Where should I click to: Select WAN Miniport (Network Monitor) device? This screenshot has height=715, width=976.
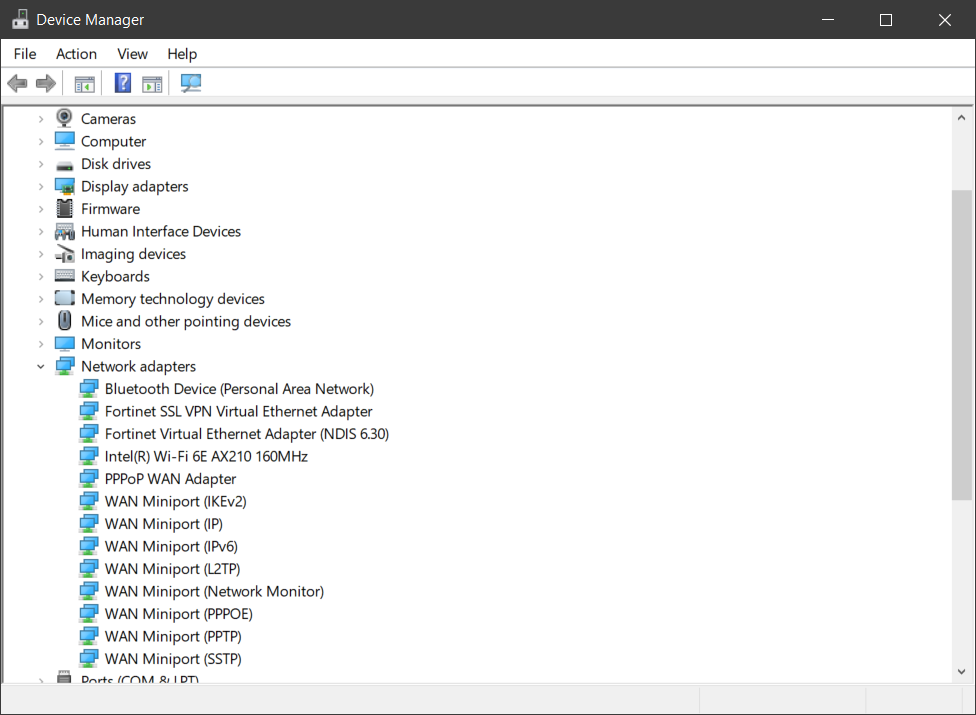[x=214, y=592]
